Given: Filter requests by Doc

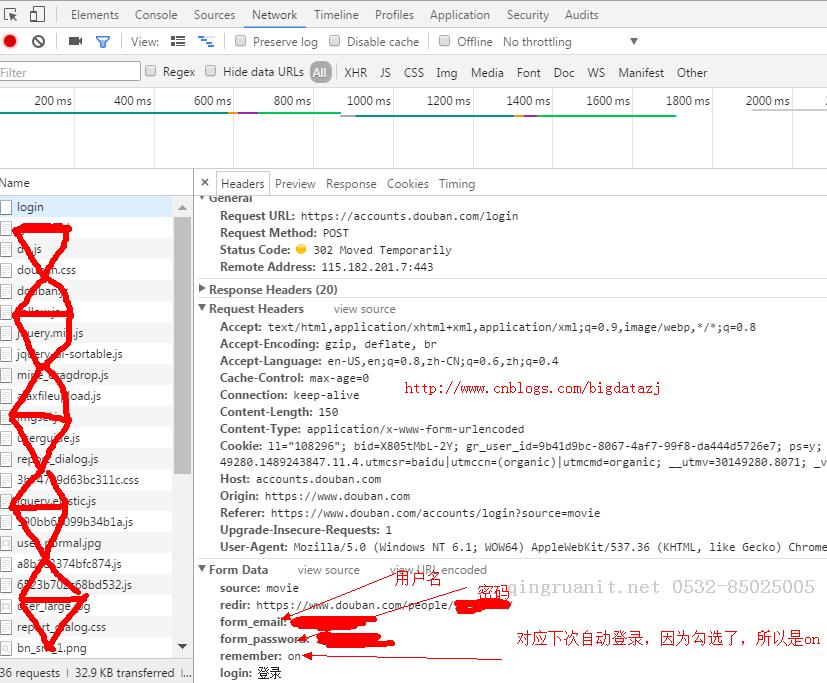Looking at the screenshot, I should click(564, 72).
